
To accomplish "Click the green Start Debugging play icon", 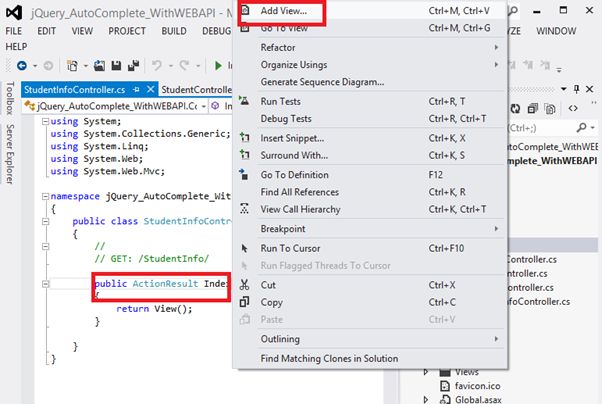I will point(218,66).
